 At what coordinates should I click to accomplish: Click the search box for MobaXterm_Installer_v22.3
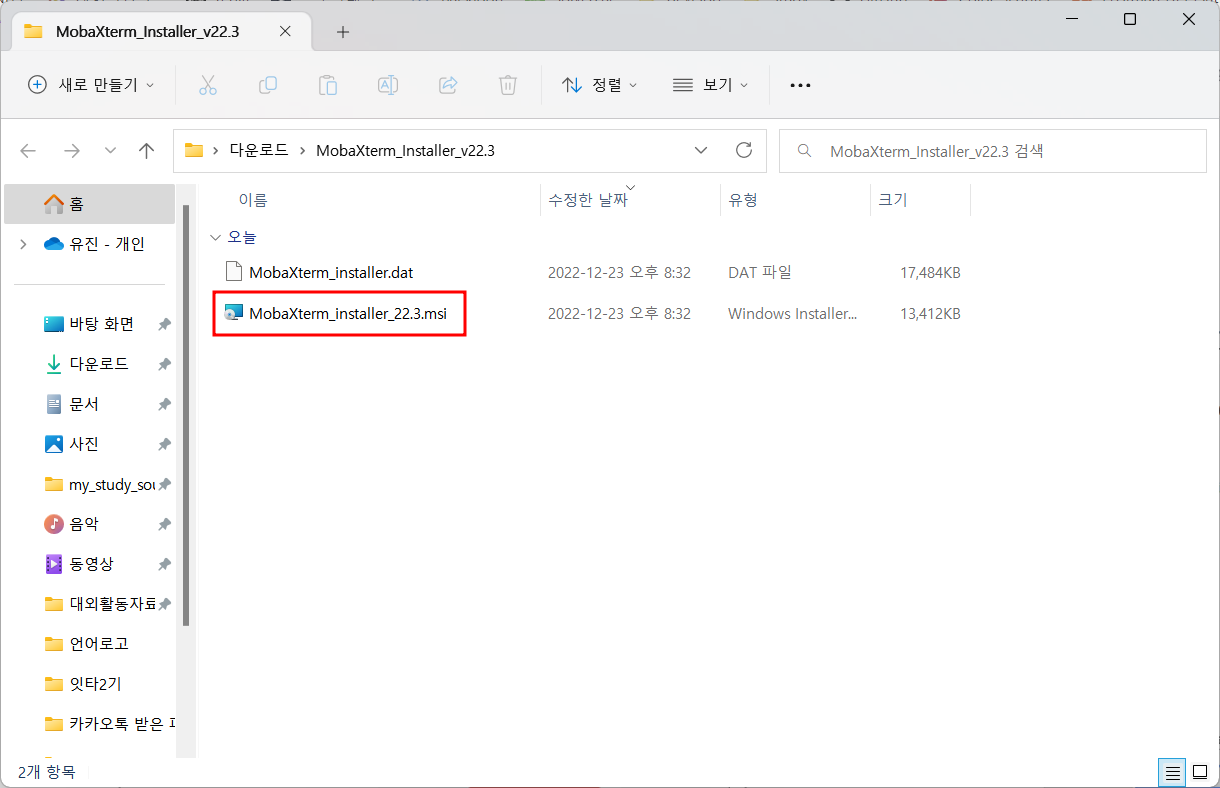[993, 151]
